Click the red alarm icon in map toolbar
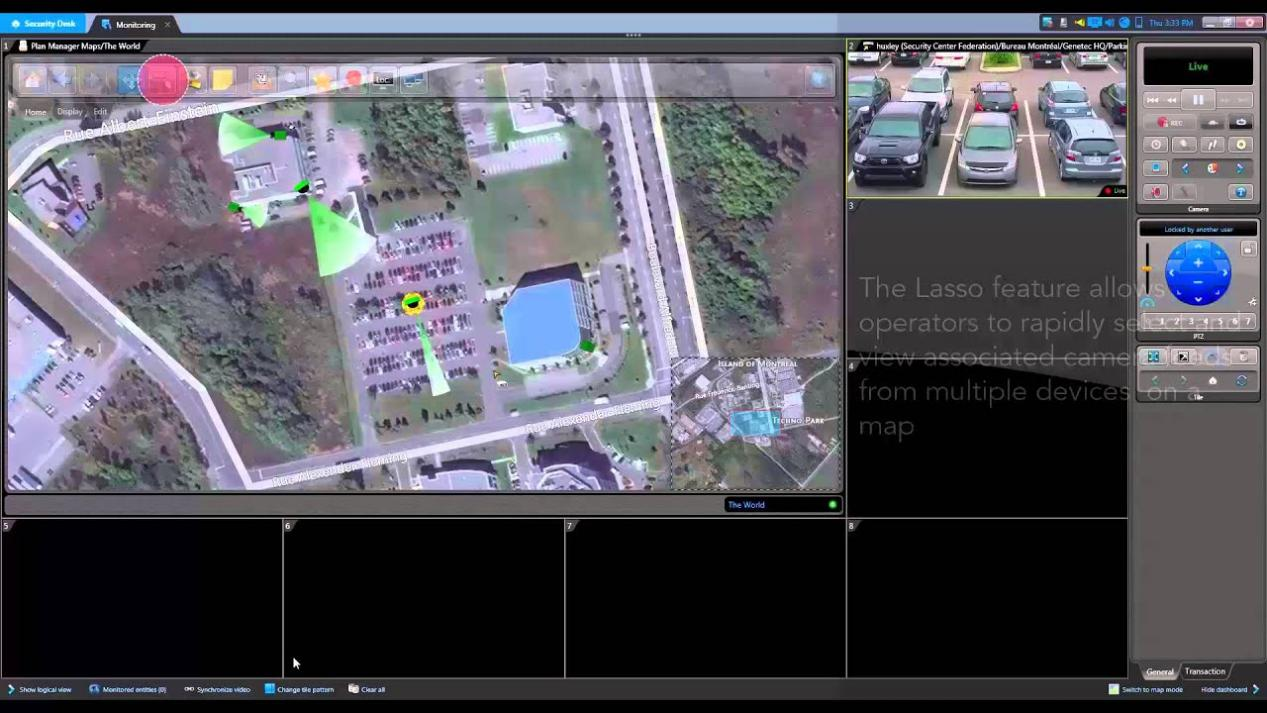Viewport: 1267px width, 713px height. tap(353, 80)
